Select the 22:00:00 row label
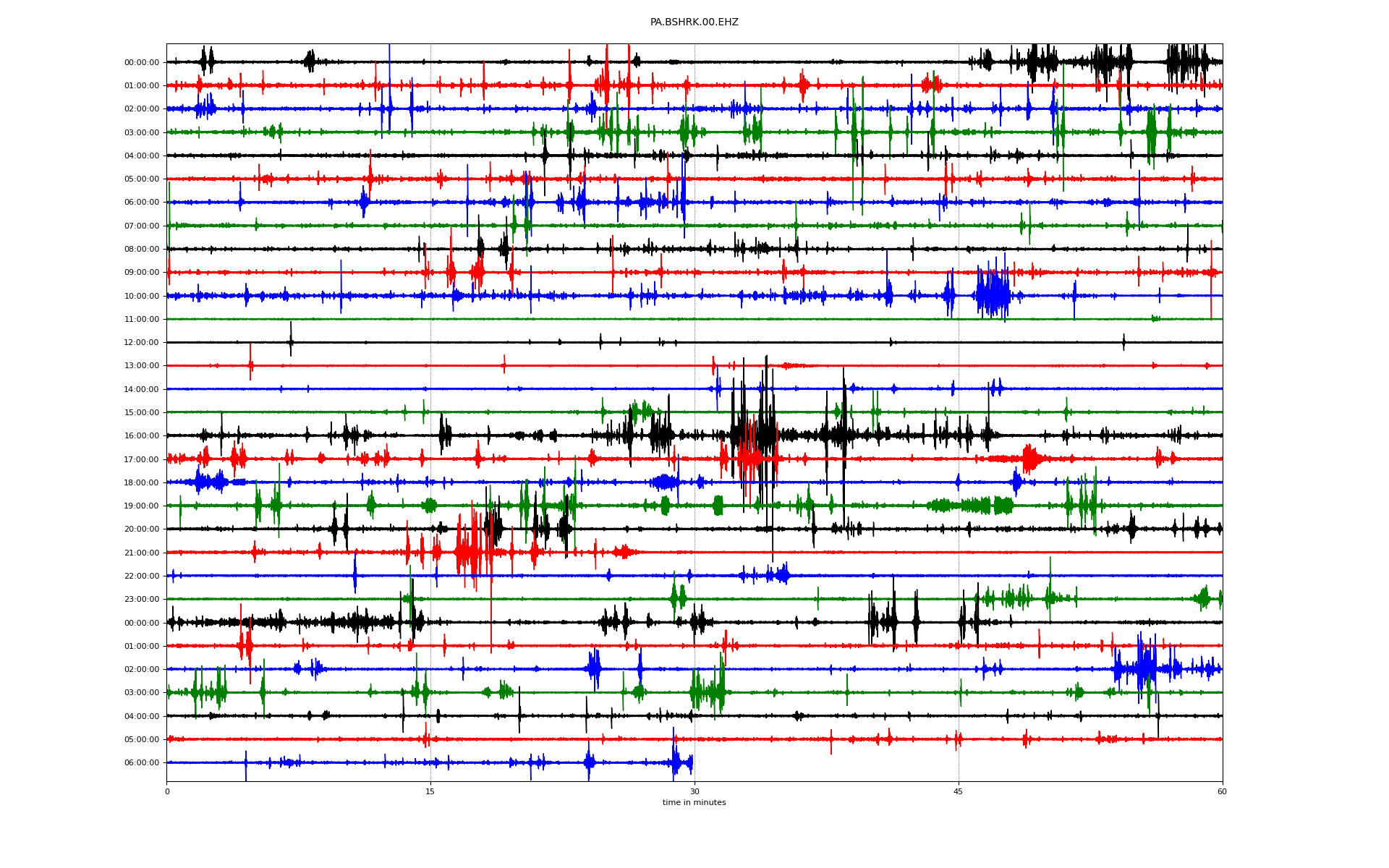 point(142,576)
